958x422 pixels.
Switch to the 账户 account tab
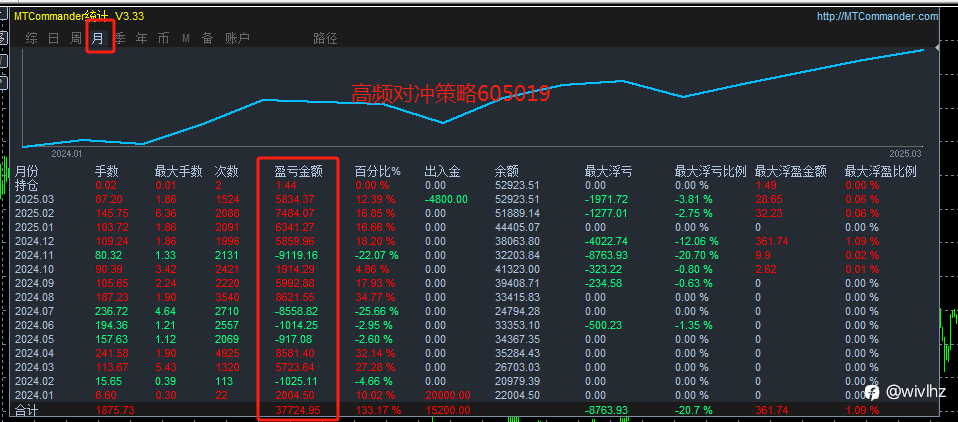(238, 38)
